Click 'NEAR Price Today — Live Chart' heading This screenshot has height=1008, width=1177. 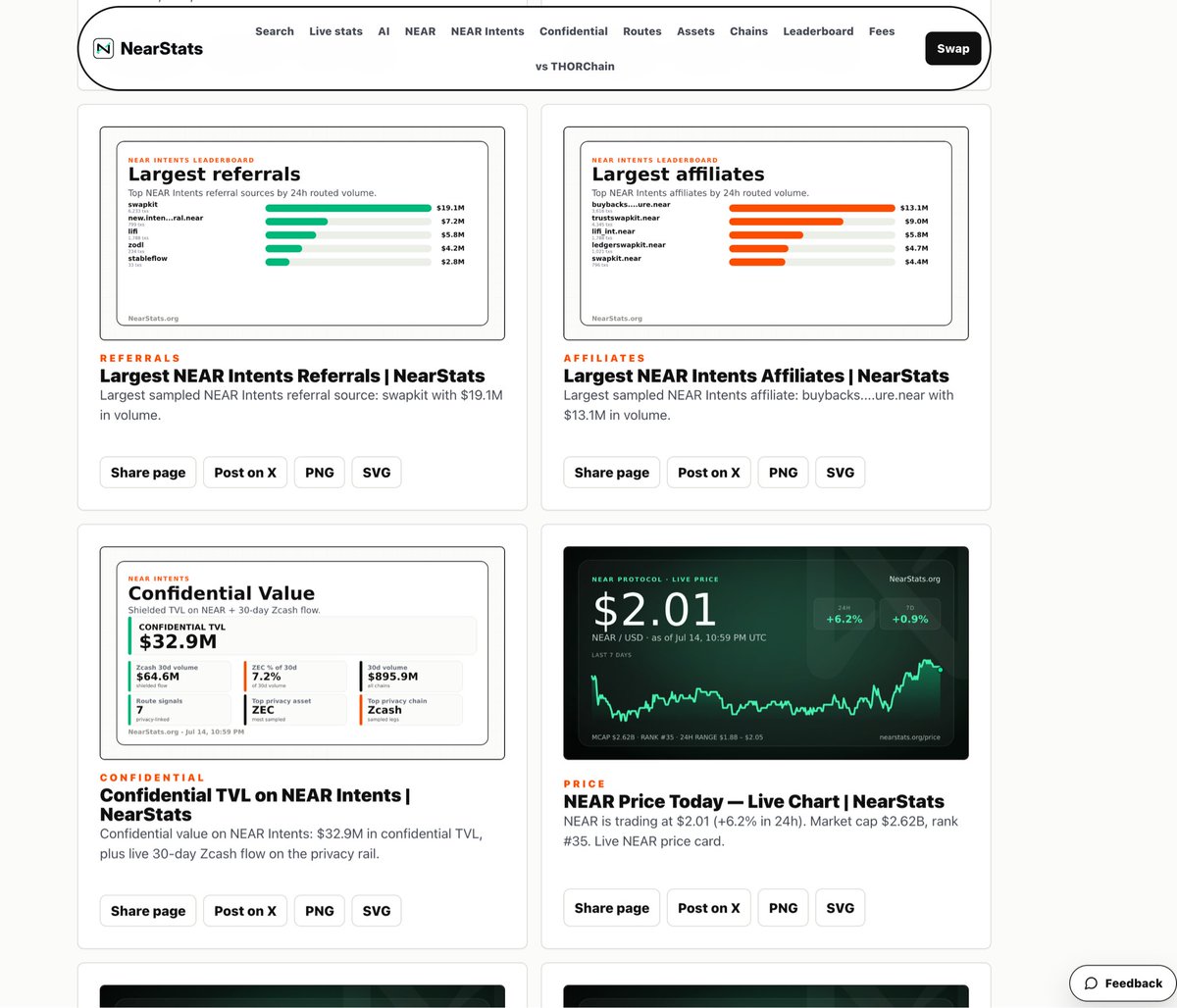pos(754,802)
